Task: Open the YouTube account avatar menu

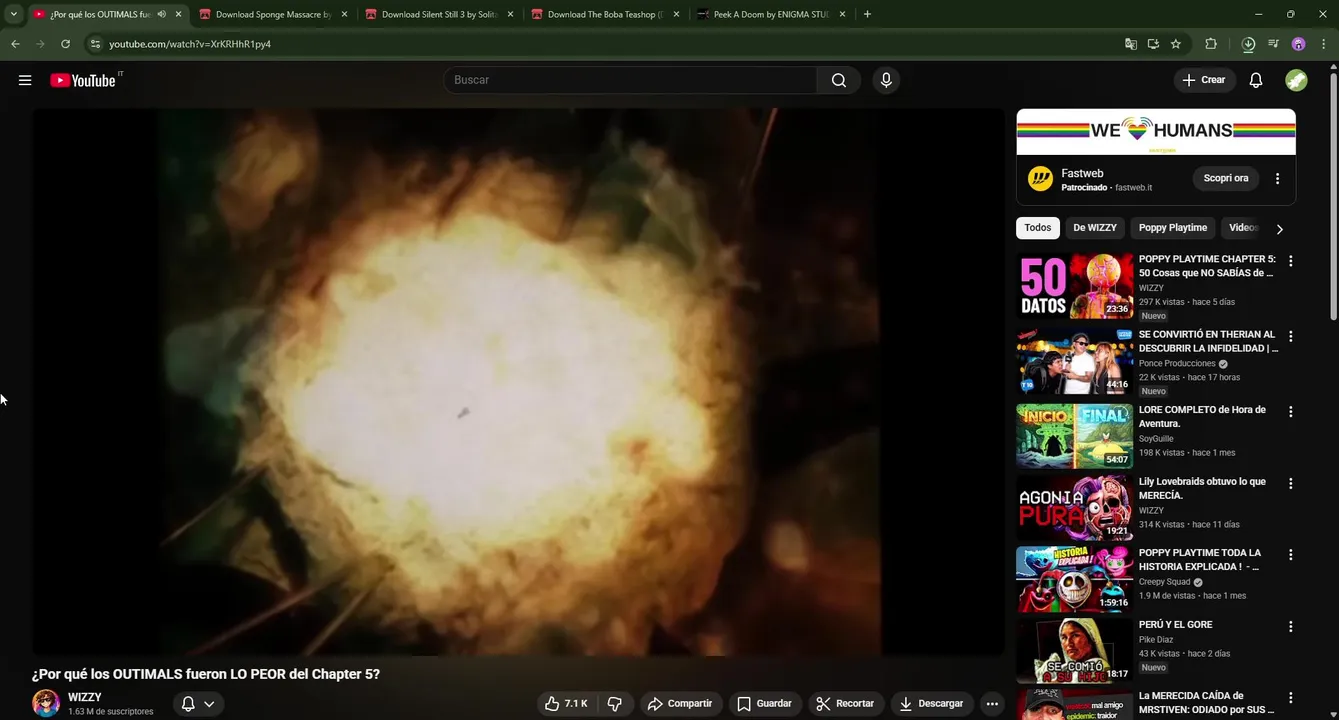Action: pyautogui.click(x=1296, y=80)
